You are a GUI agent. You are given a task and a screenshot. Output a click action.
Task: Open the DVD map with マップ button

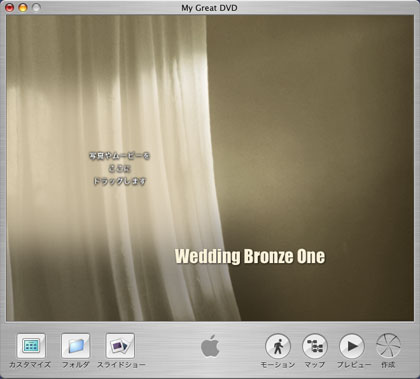(x=315, y=346)
